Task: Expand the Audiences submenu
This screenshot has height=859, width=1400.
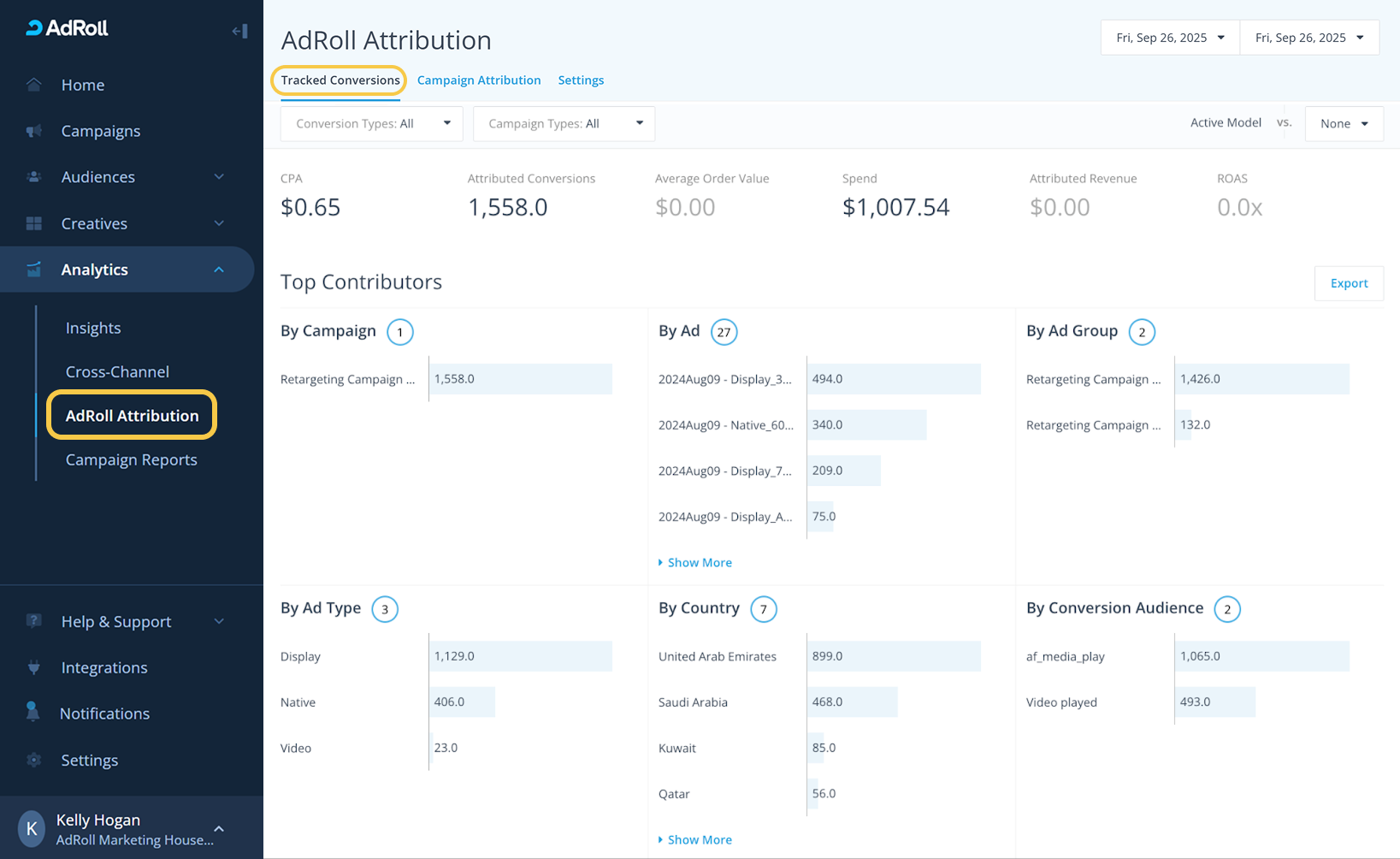Action: [219, 177]
